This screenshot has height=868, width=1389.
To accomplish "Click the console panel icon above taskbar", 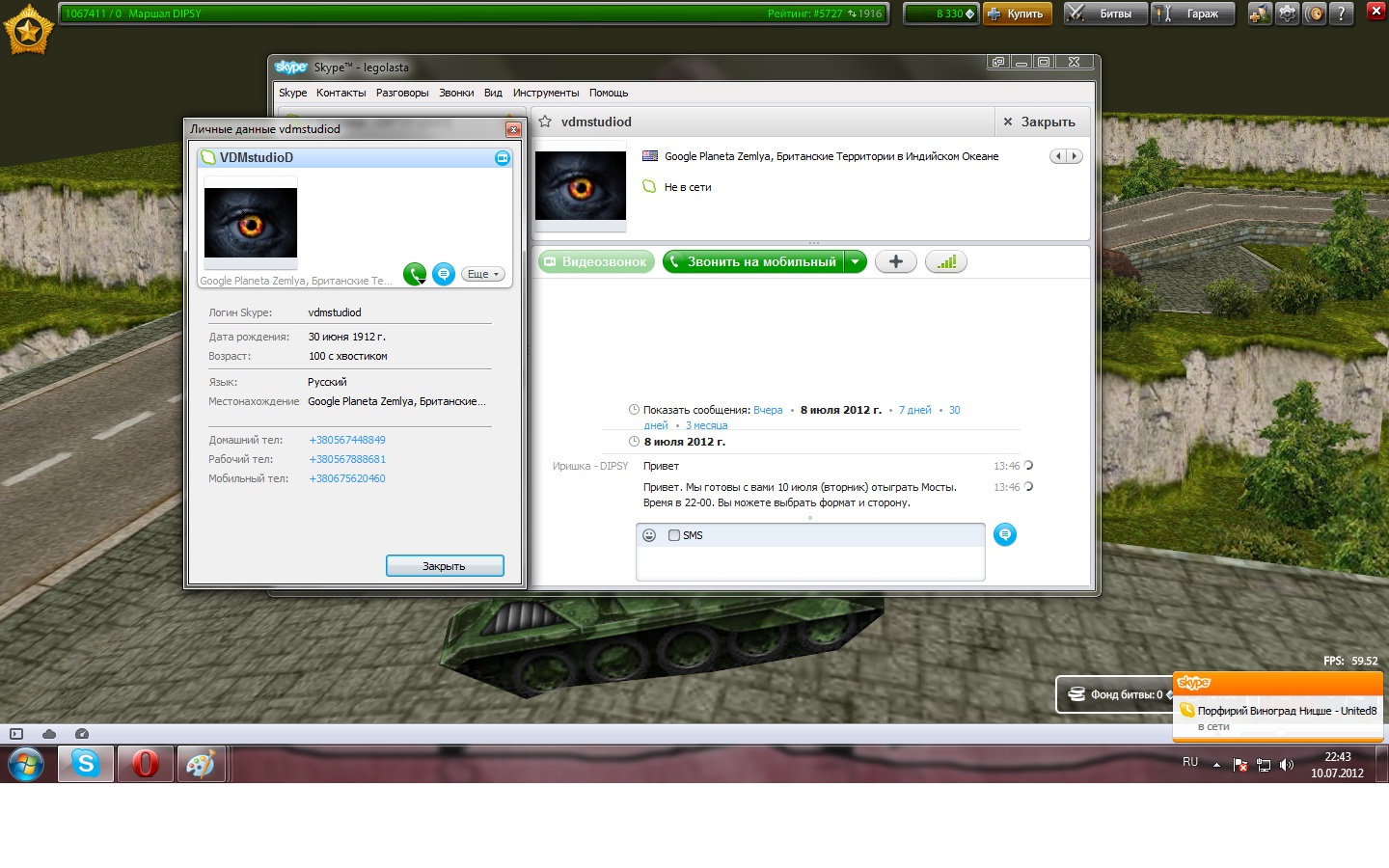I will [x=16, y=734].
